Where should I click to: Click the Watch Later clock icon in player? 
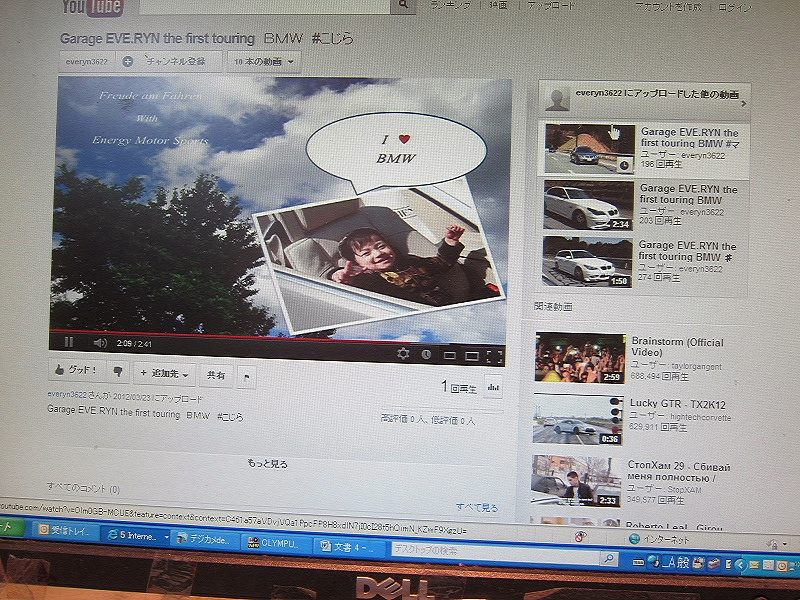click(x=426, y=354)
